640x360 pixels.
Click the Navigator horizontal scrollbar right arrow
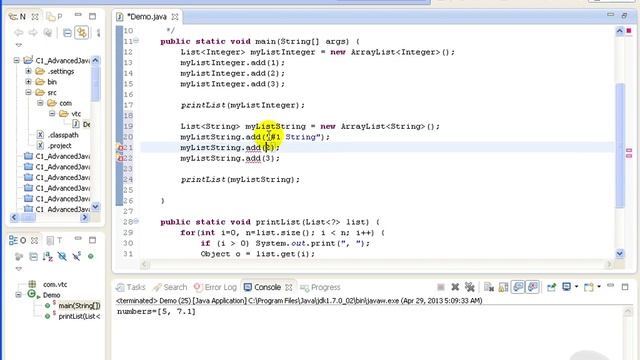click(84, 218)
